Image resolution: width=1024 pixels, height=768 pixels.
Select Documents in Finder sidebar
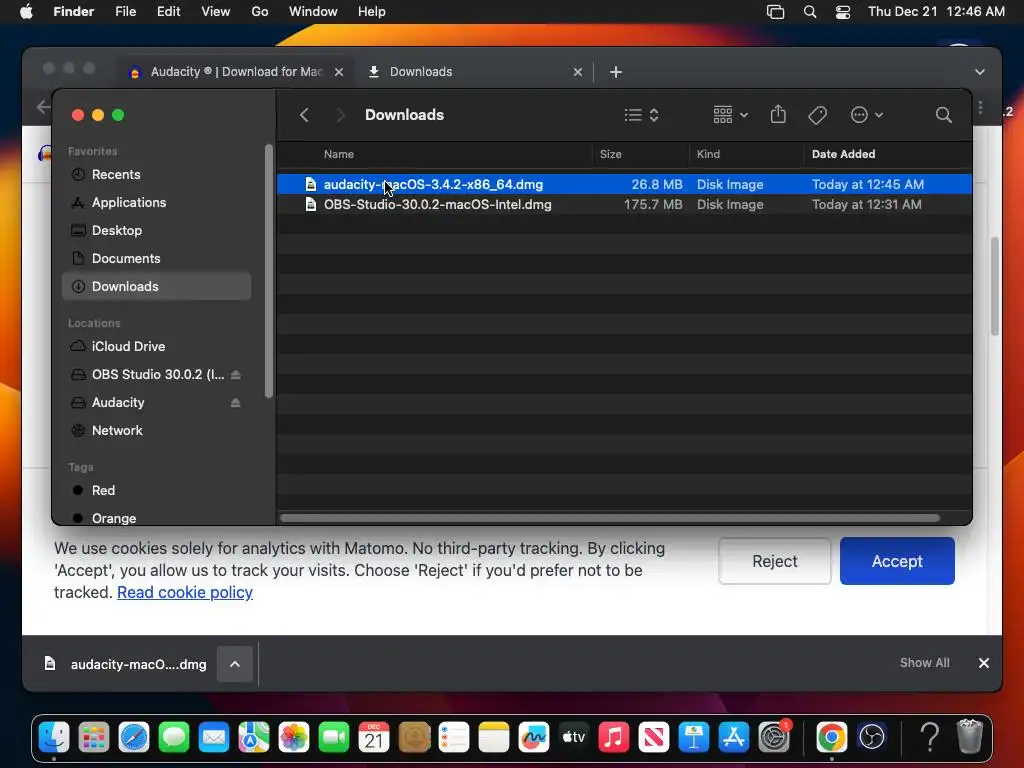pos(157,259)
